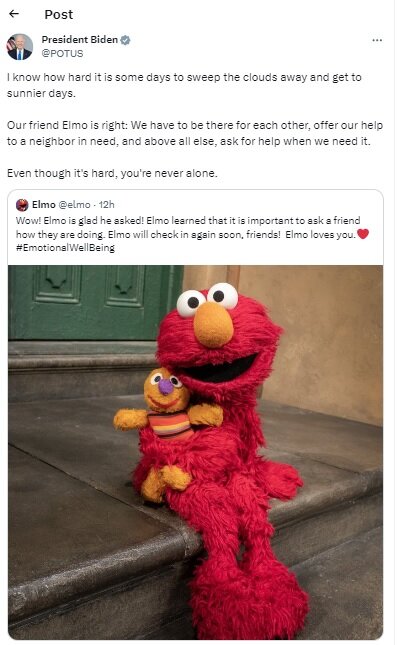Click the Elmo display name in quote
The image size is (397, 645).
[x=44, y=204]
